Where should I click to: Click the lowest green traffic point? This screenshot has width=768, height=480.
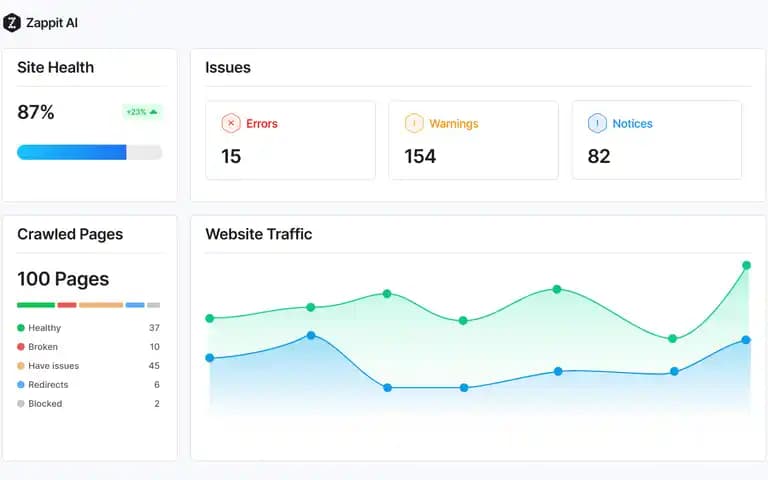(x=672, y=338)
